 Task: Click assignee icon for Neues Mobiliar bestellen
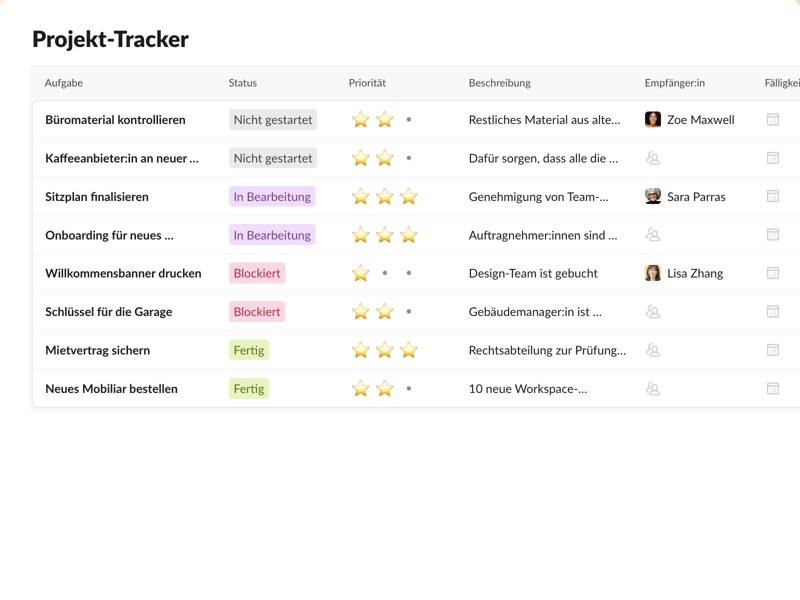(653, 389)
